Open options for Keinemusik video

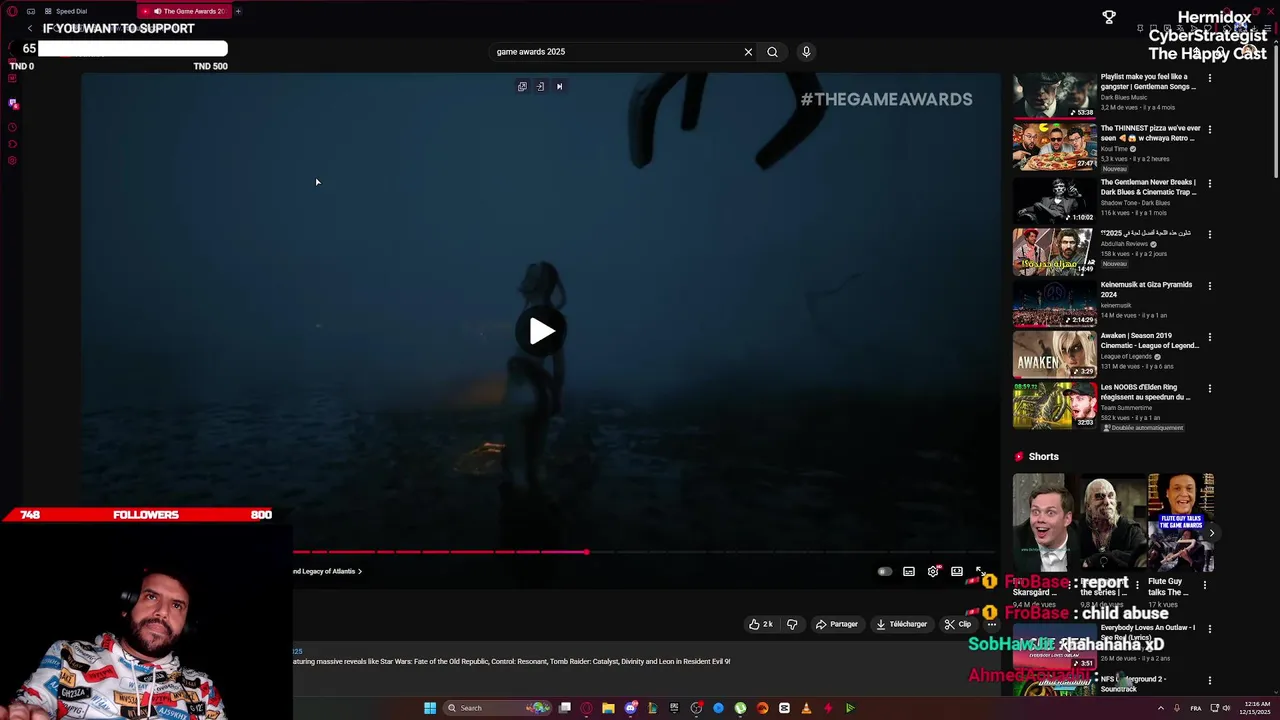point(1209,286)
